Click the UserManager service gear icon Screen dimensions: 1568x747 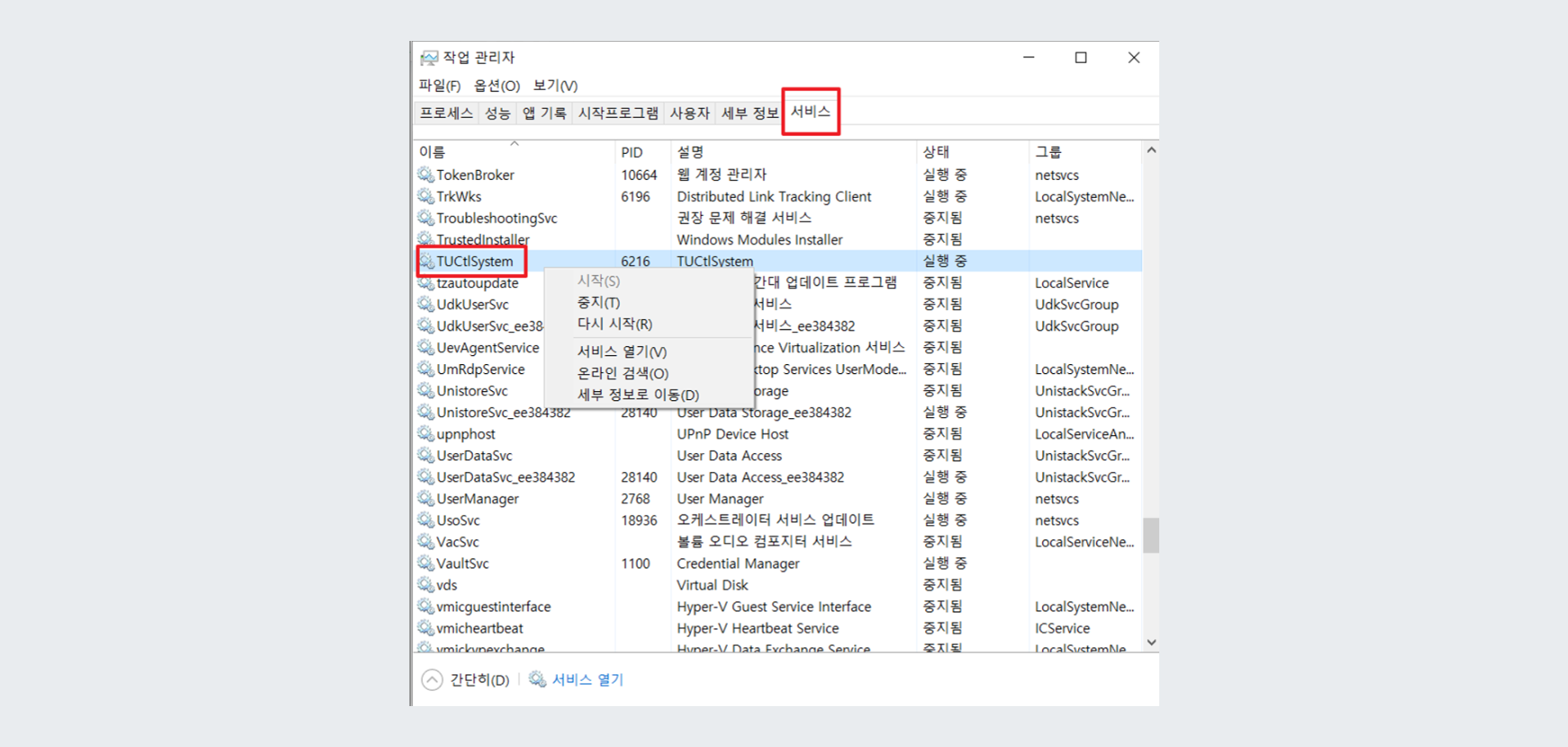[x=425, y=498]
